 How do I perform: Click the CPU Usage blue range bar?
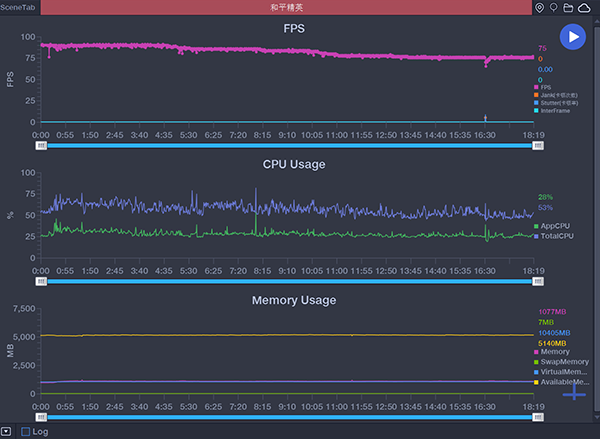290,281
